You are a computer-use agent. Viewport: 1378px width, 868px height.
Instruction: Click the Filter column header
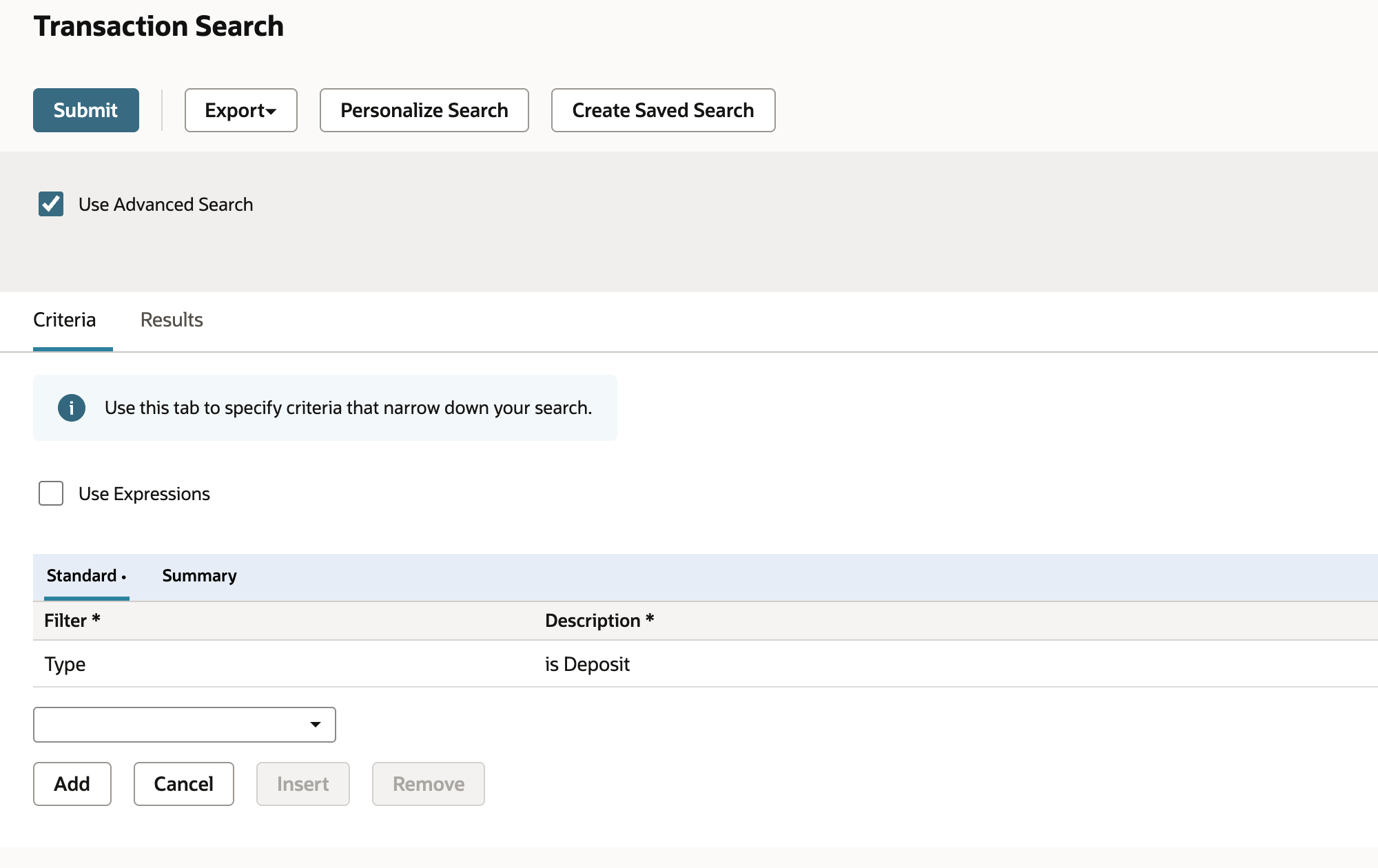click(72, 621)
